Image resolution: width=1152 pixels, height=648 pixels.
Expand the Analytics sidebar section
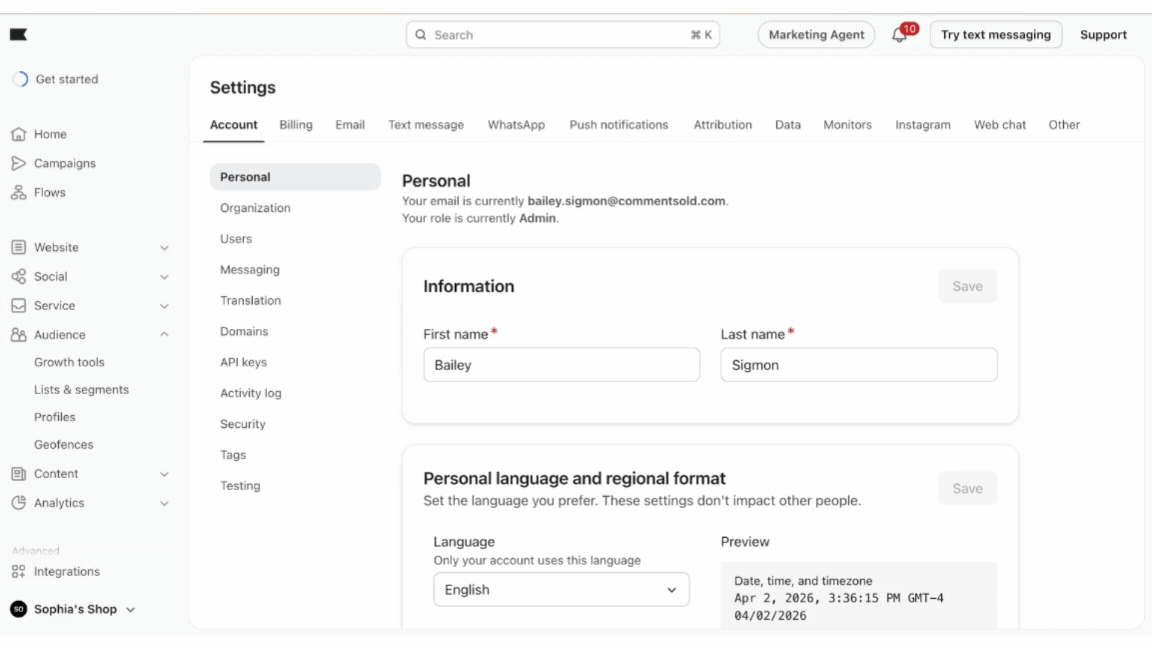[x=164, y=504]
